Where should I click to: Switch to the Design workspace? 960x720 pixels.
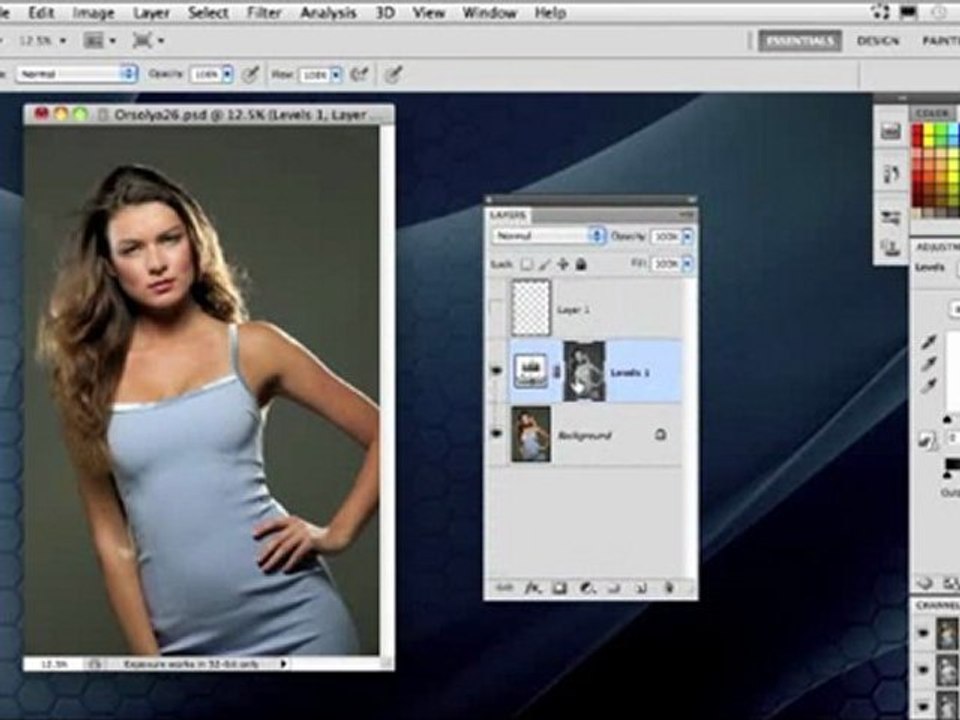(x=878, y=41)
